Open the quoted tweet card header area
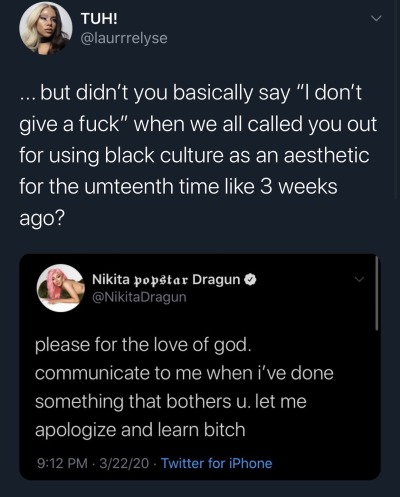This screenshot has width=400, height=497. coord(200,288)
